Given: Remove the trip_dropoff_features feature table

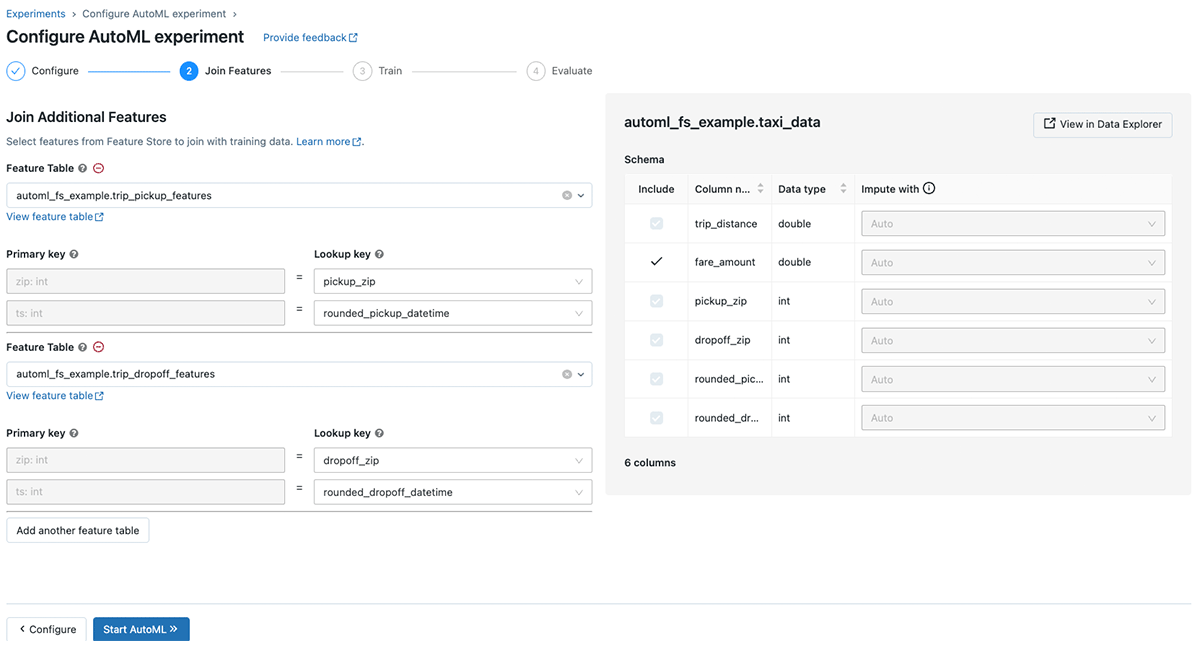Looking at the screenshot, I should [x=98, y=347].
